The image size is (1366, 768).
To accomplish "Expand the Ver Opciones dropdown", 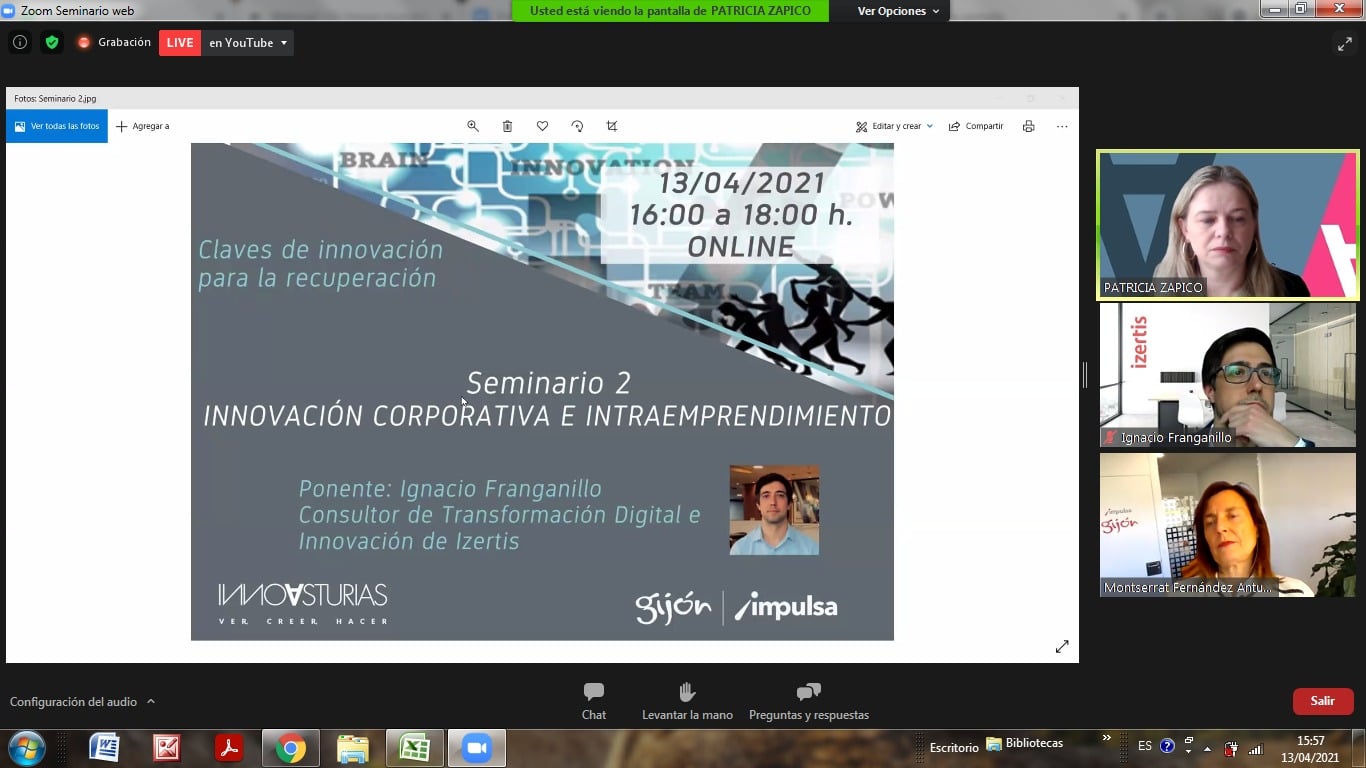I will pyautogui.click(x=898, y=11).
